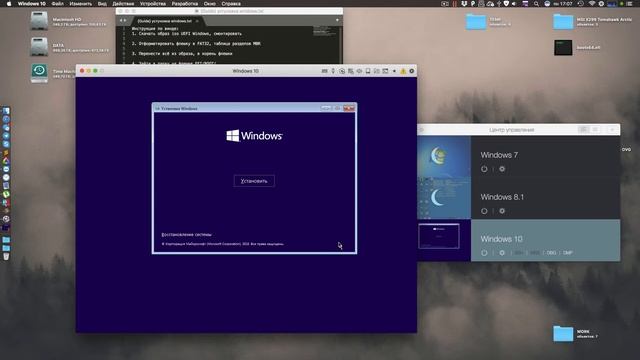Click the yellow warning triangle in VM toolbar
The height and width of the screenshot is (360, 640).
point(403,71)
